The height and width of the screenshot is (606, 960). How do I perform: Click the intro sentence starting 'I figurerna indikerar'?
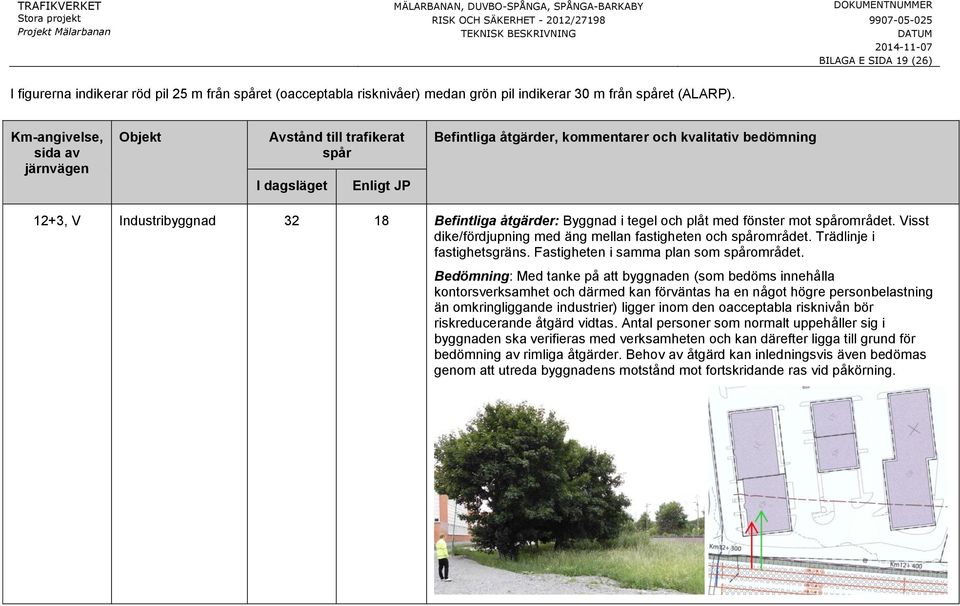click(373, 94)
